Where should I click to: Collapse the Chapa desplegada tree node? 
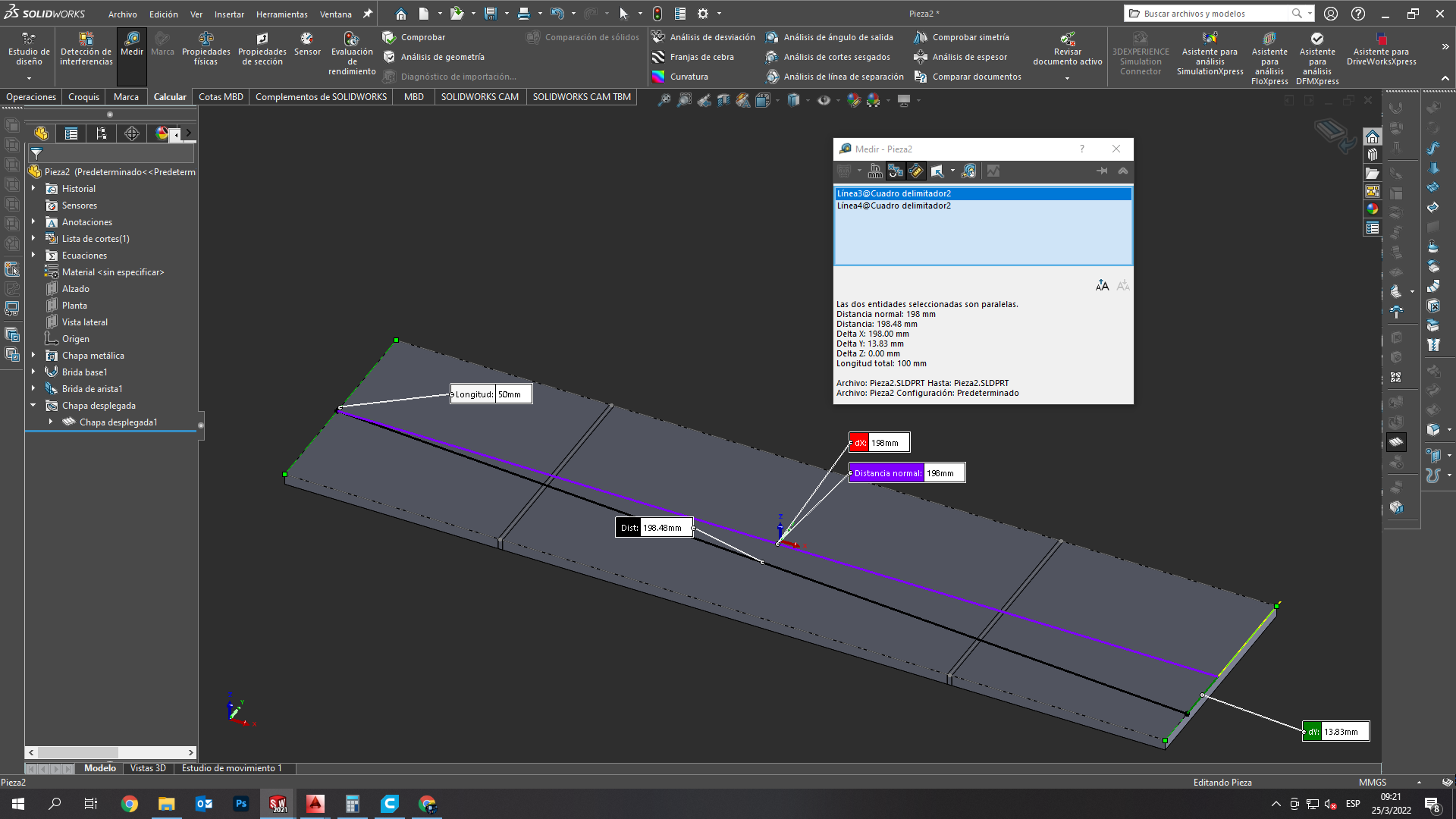33,405
